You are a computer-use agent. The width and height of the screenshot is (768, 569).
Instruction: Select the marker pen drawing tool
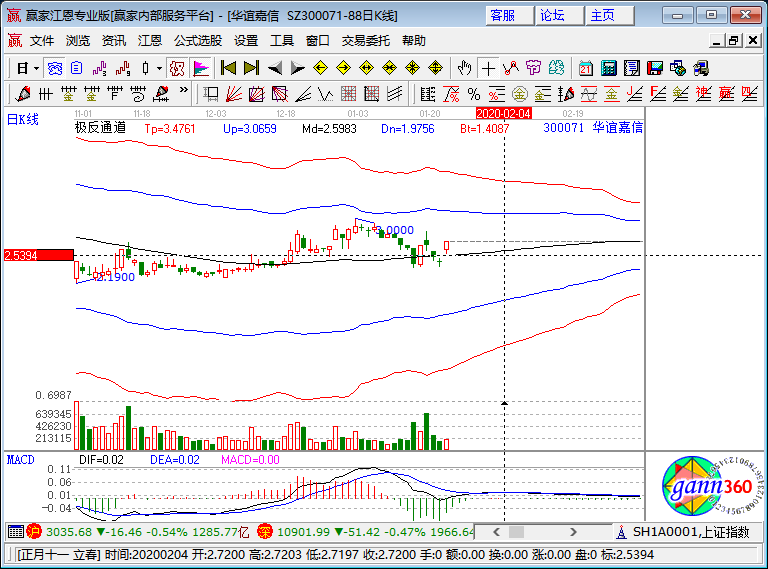coord(23,94)
